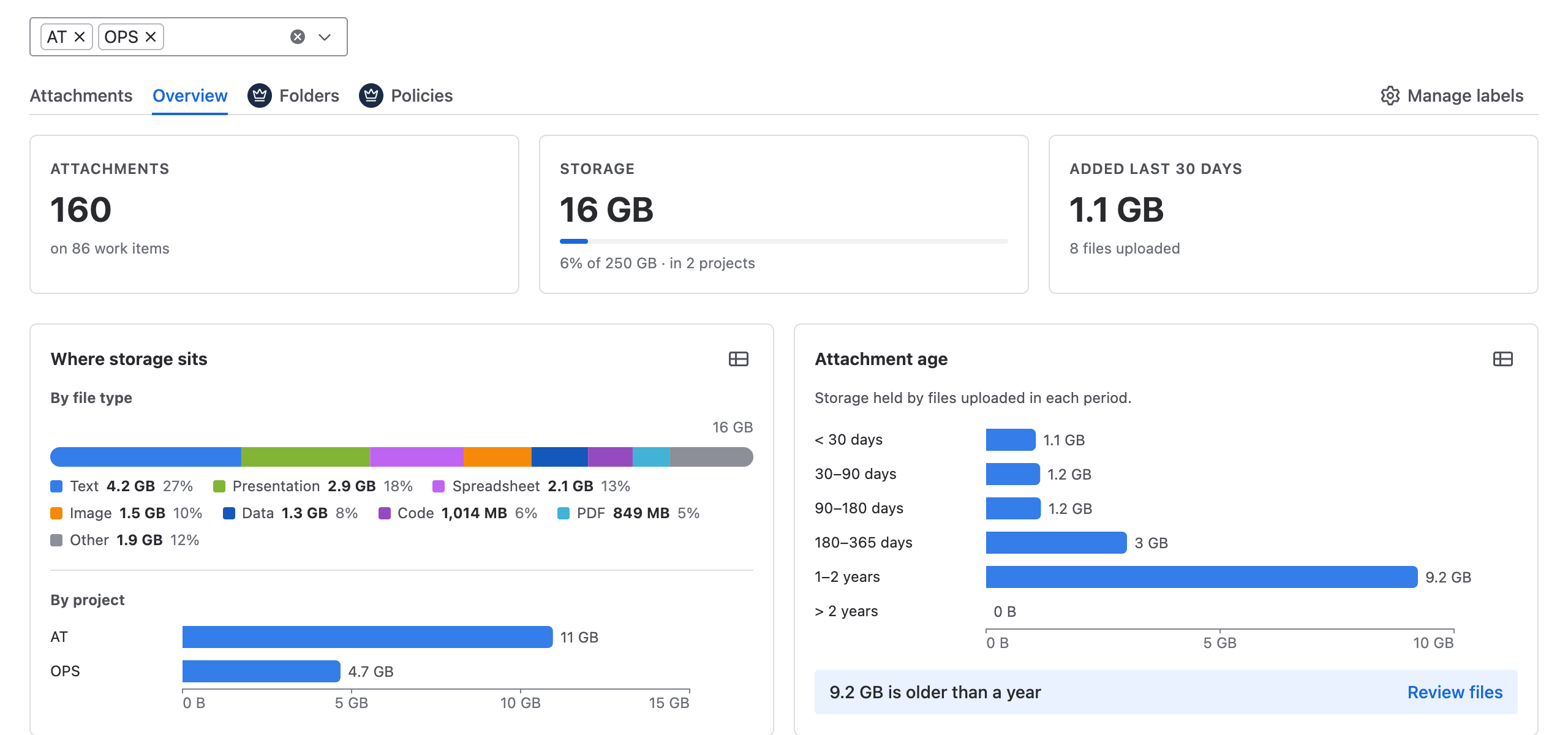Click the crown icon beside Policies
The image size is (1568, 735).
click(371, 96)
